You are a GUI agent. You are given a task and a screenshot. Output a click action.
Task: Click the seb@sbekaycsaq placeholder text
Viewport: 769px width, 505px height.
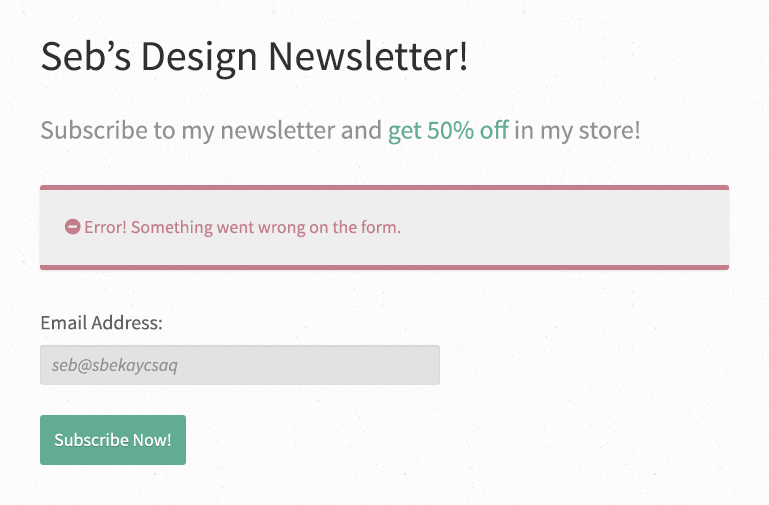tap(115, 365)
